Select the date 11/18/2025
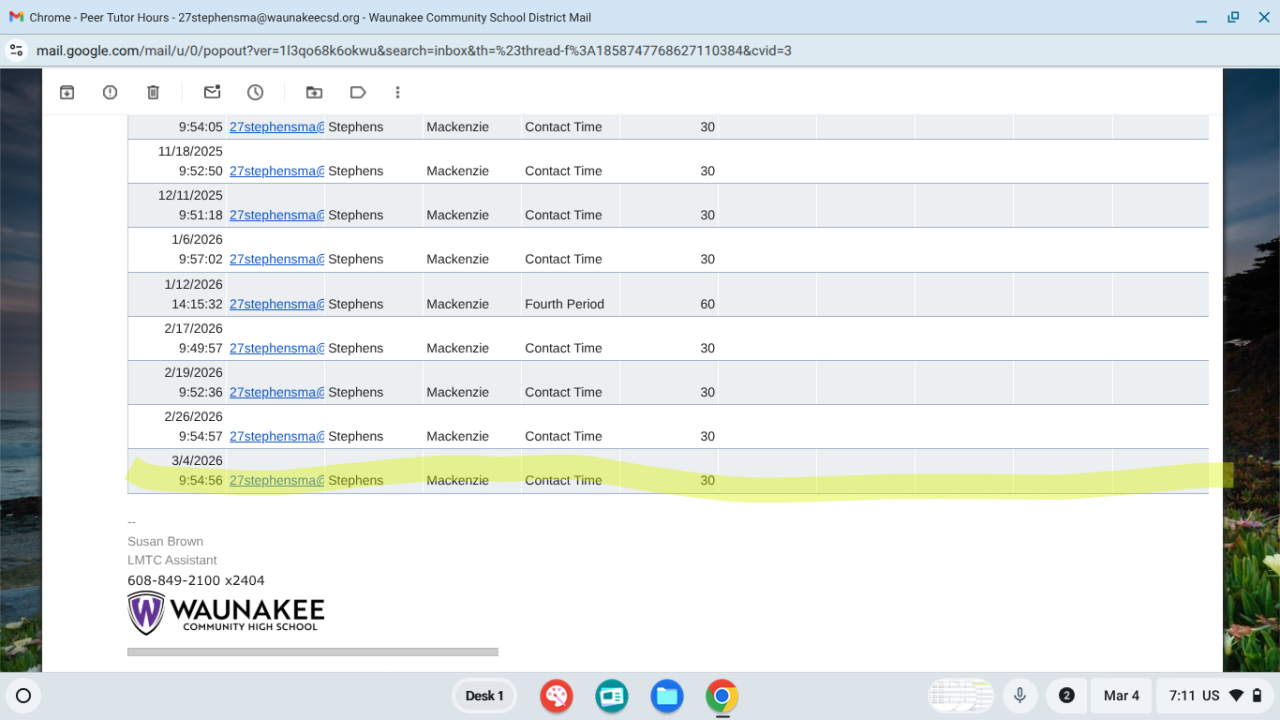The width and height of the screenshot is (1280, 720). [x=190, y=151]
